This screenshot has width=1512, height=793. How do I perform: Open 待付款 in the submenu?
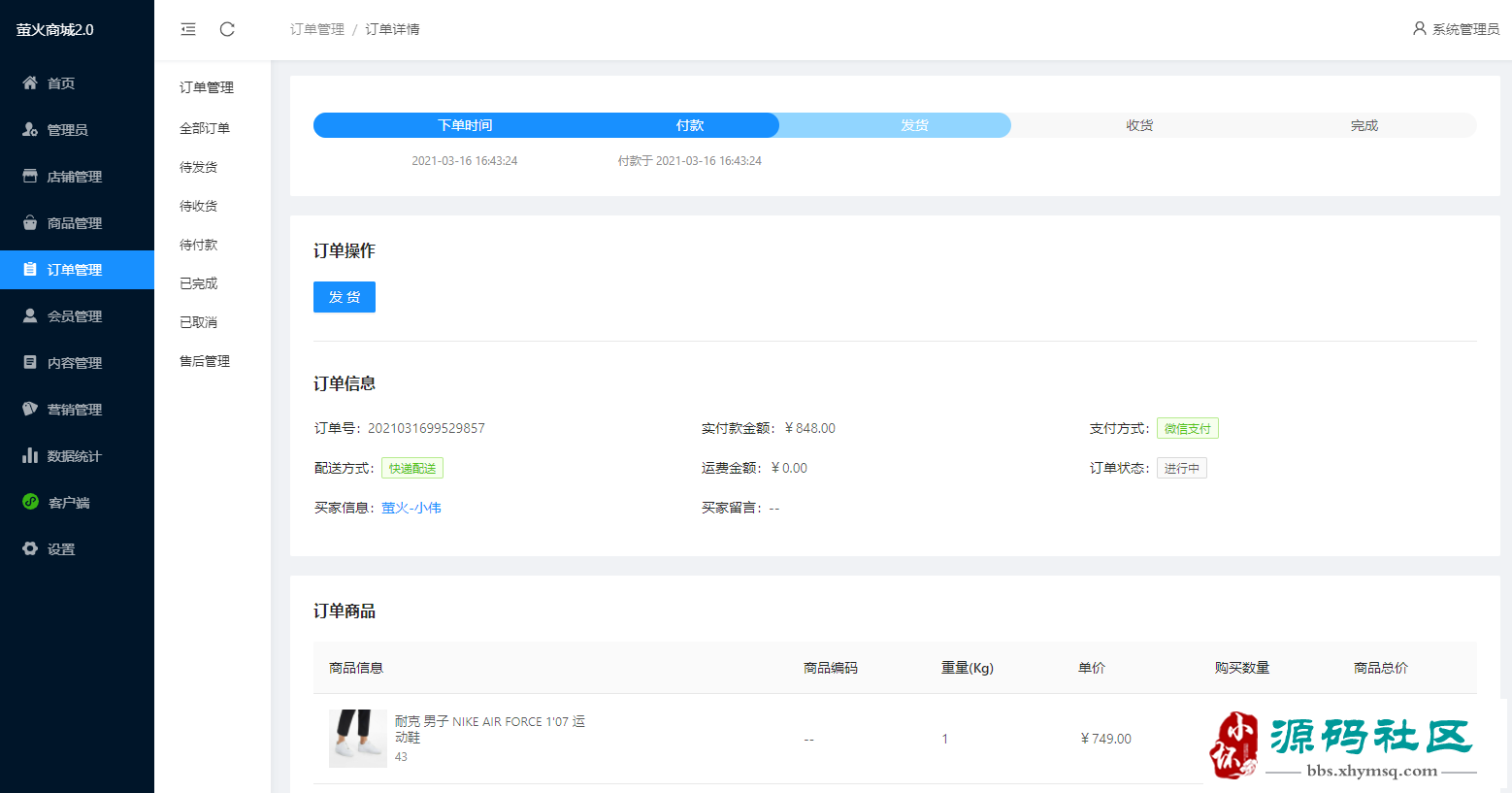pyautogui.click(x=199, y=245)
